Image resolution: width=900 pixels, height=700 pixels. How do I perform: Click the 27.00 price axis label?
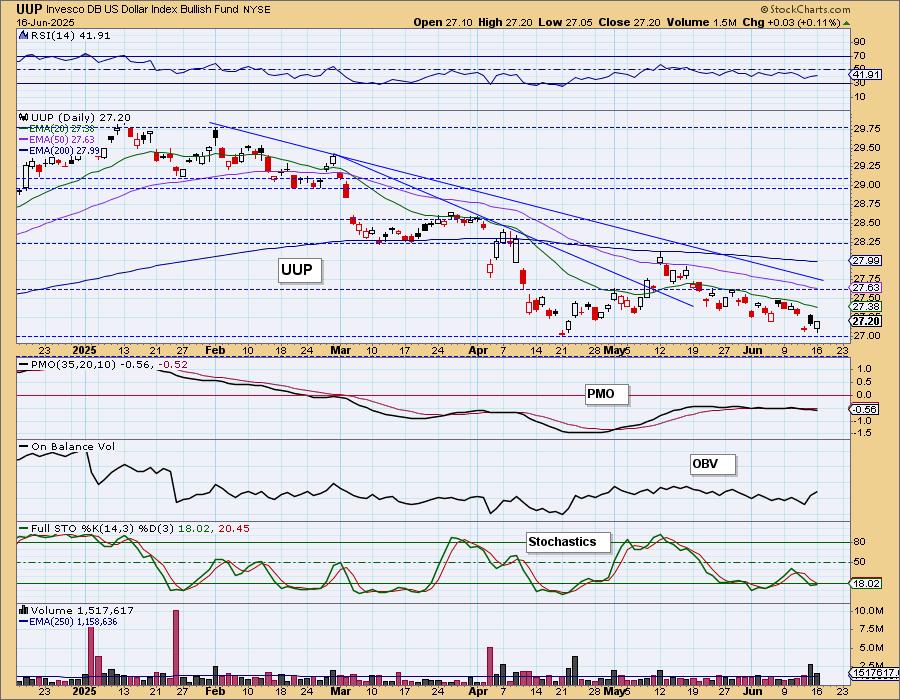867,336
